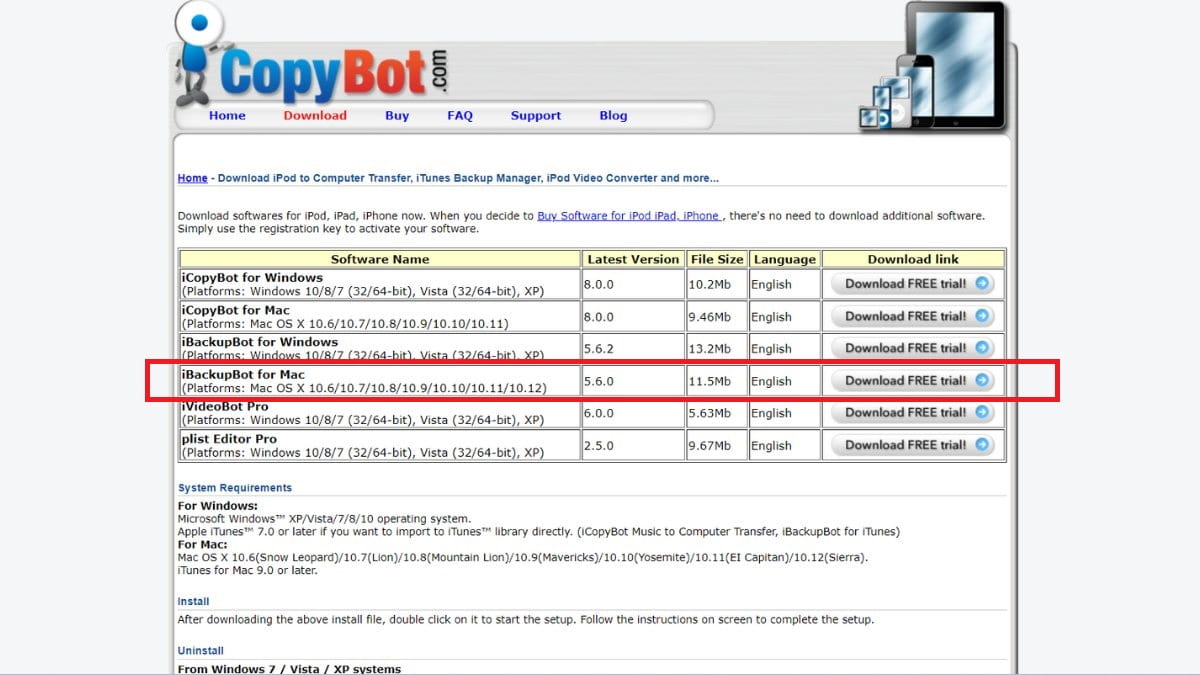Click arrow icon in iVideoBot Pro download
This screenshot has height=675, width=1200.
(x=982, y=412)
